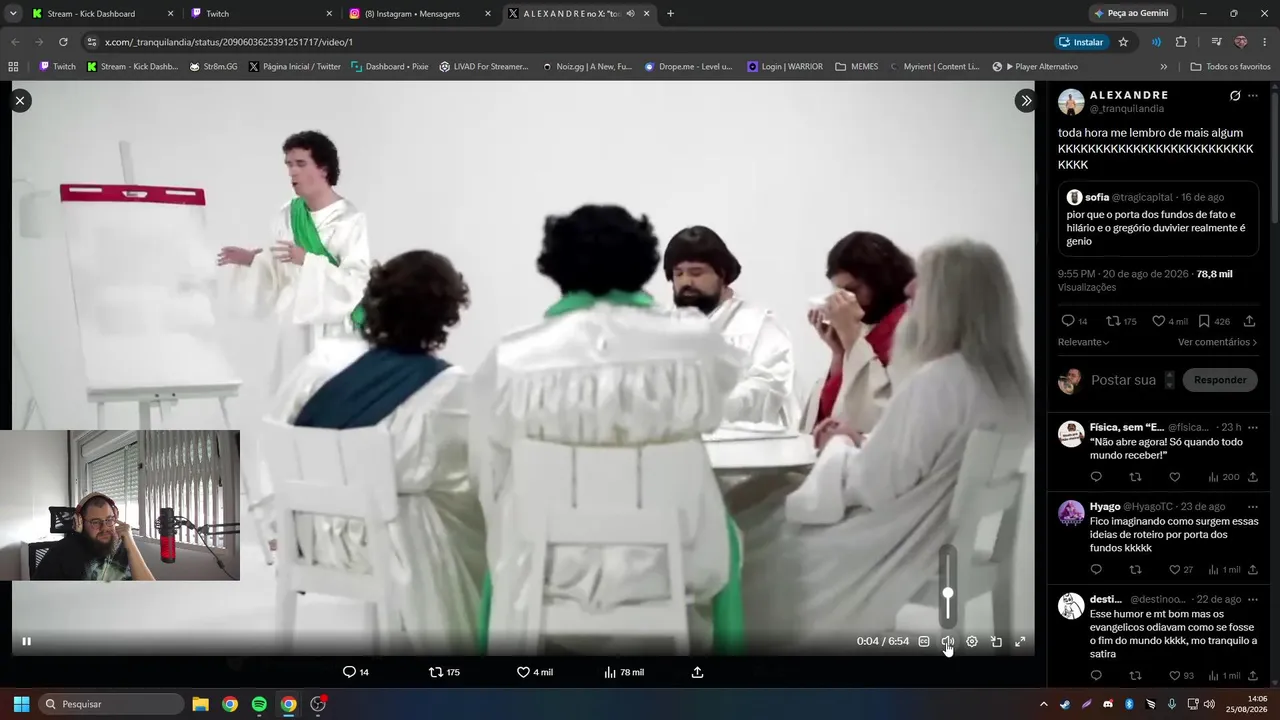Adjust the video volume slider handle
This screenshot has width=1280, height=720.
point(948,594)
